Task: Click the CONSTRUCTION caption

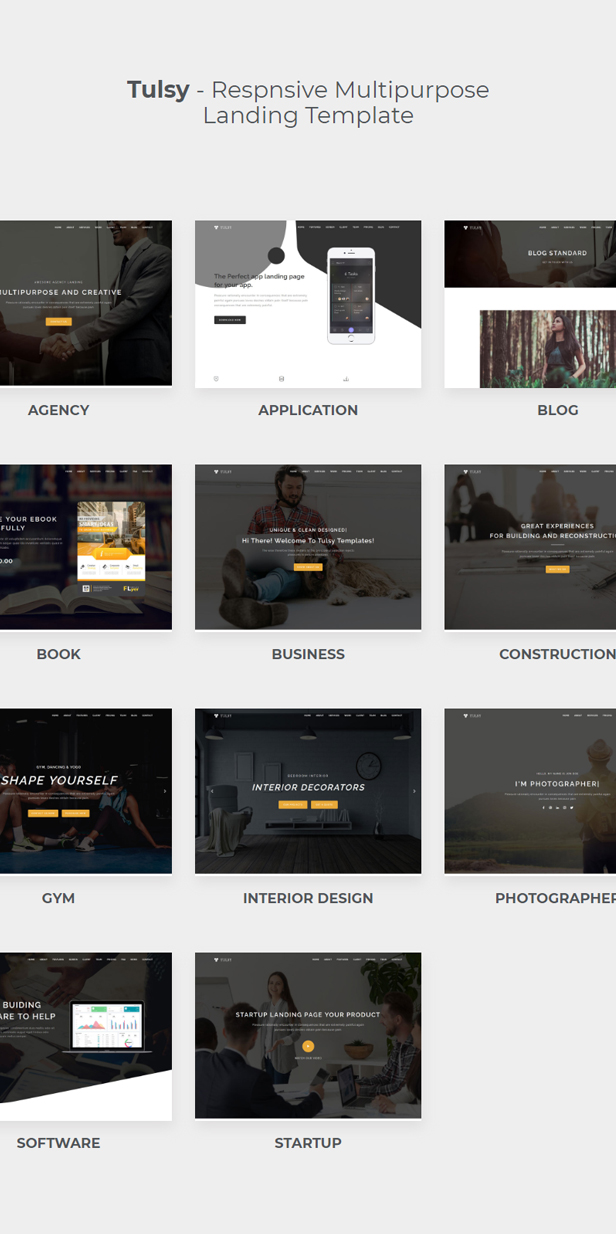Action: (x=557, y=654)
